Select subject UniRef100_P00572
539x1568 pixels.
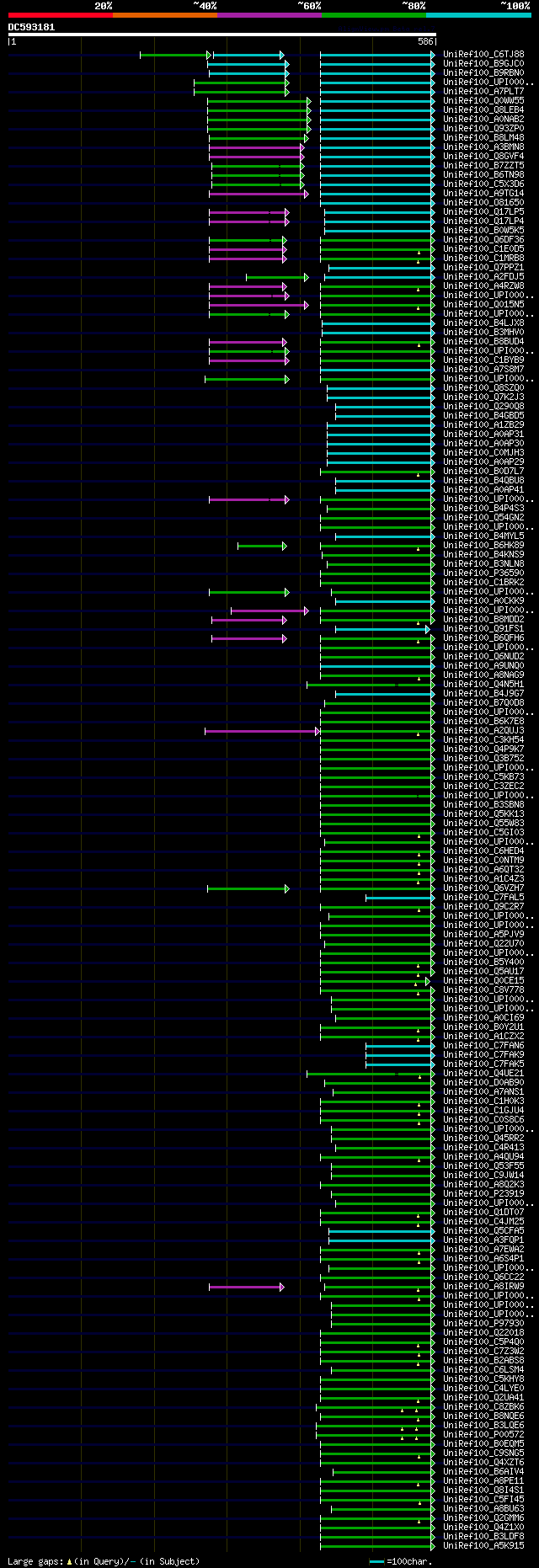pos(483,1435)
